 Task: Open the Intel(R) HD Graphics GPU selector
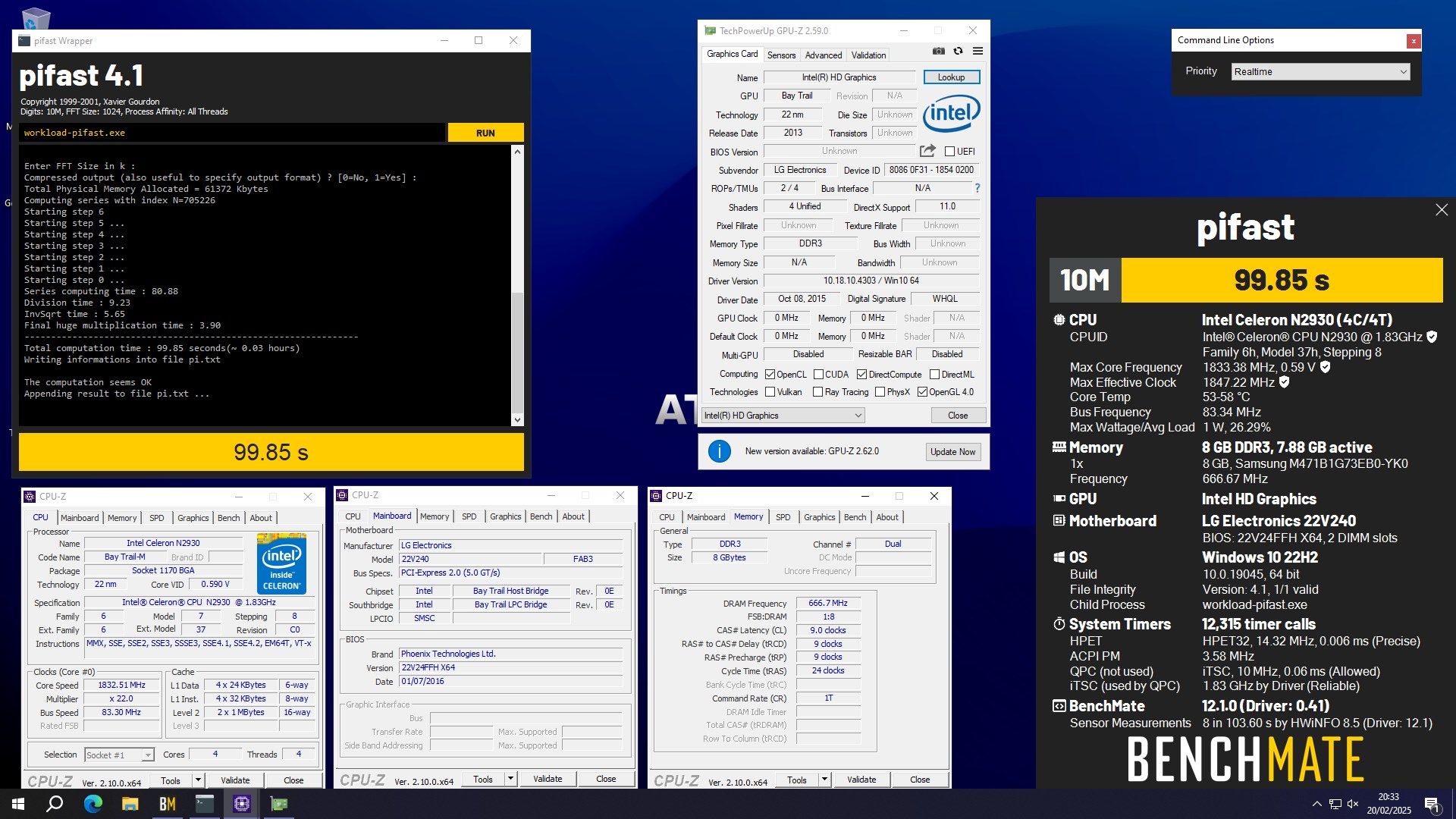click(x=783, y=416)
